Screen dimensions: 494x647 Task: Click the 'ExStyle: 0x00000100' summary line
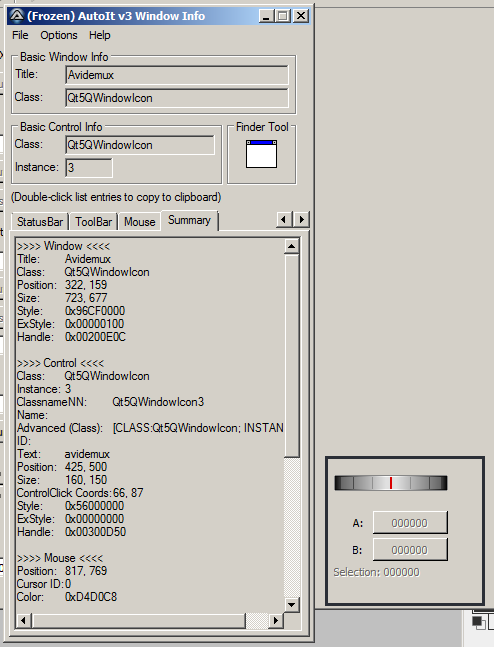[70, 324]
